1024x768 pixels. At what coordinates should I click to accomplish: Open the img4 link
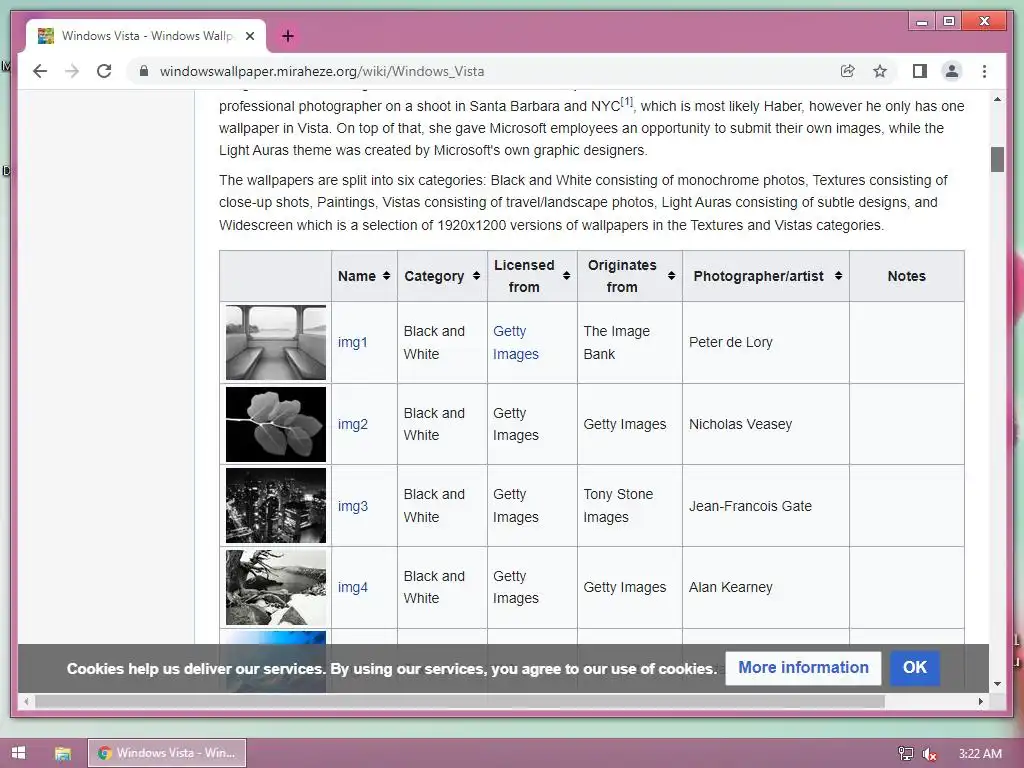(x=353, y=587)
